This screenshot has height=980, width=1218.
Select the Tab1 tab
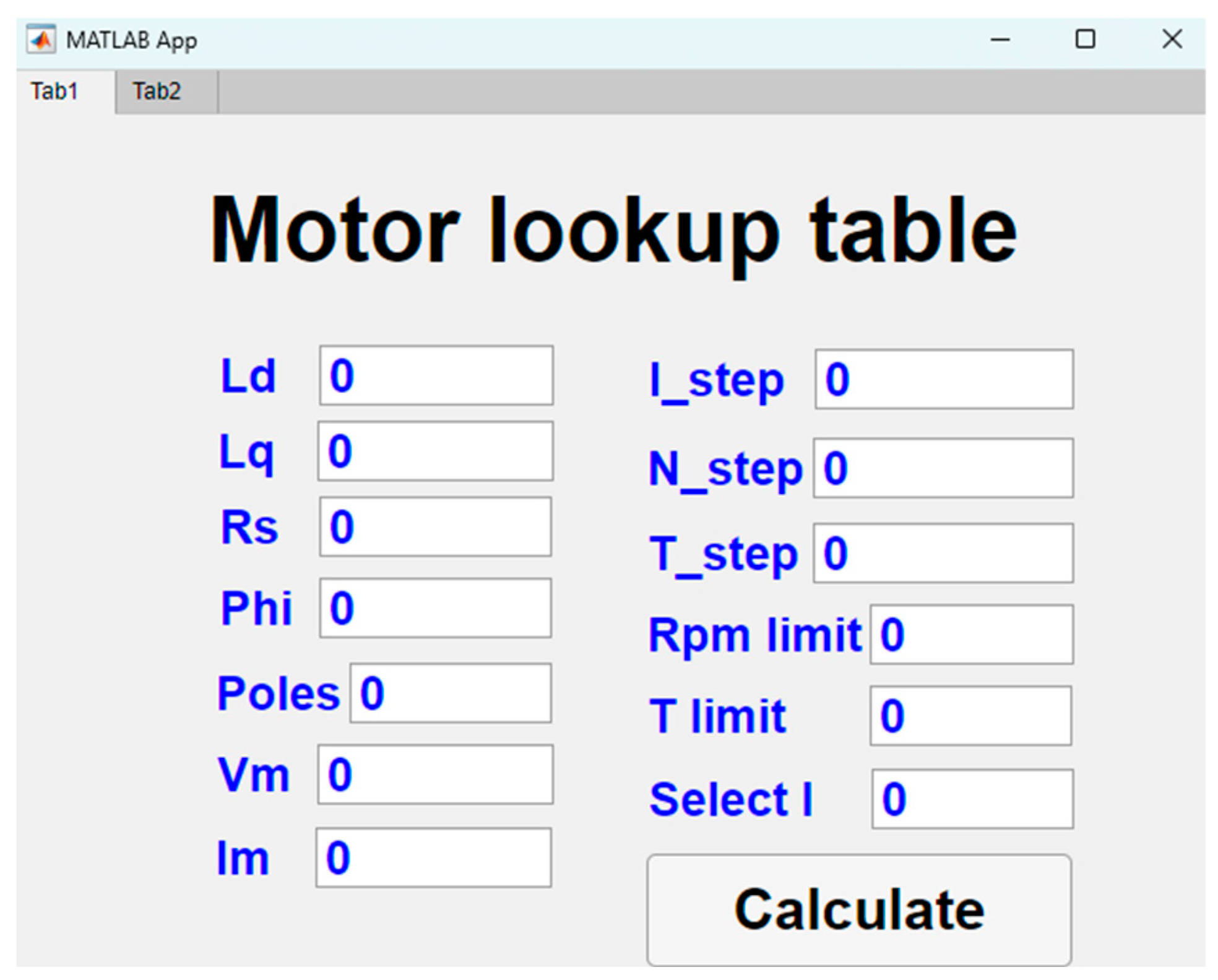pos(54,92)
